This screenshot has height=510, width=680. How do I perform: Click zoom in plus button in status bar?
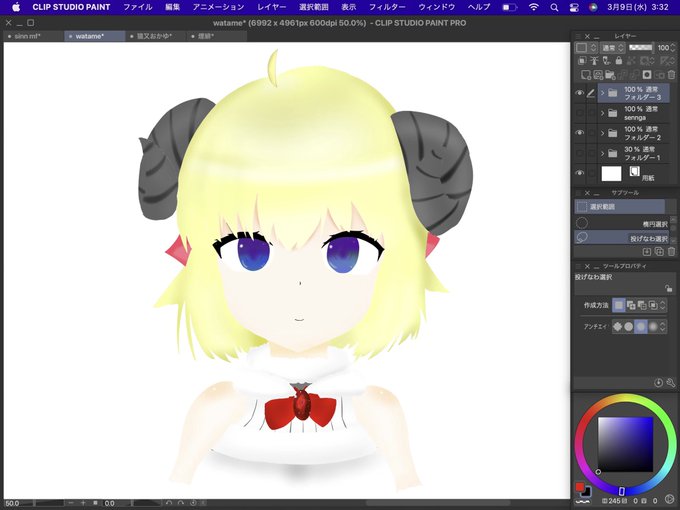coord(83,503)
